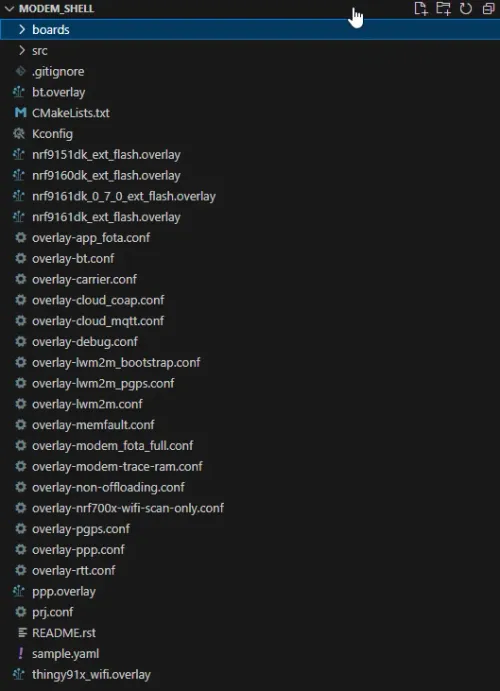Click the CMakeLists.txt M icon
The height and width of the screenshot is (691, 500).
point(20,113)
